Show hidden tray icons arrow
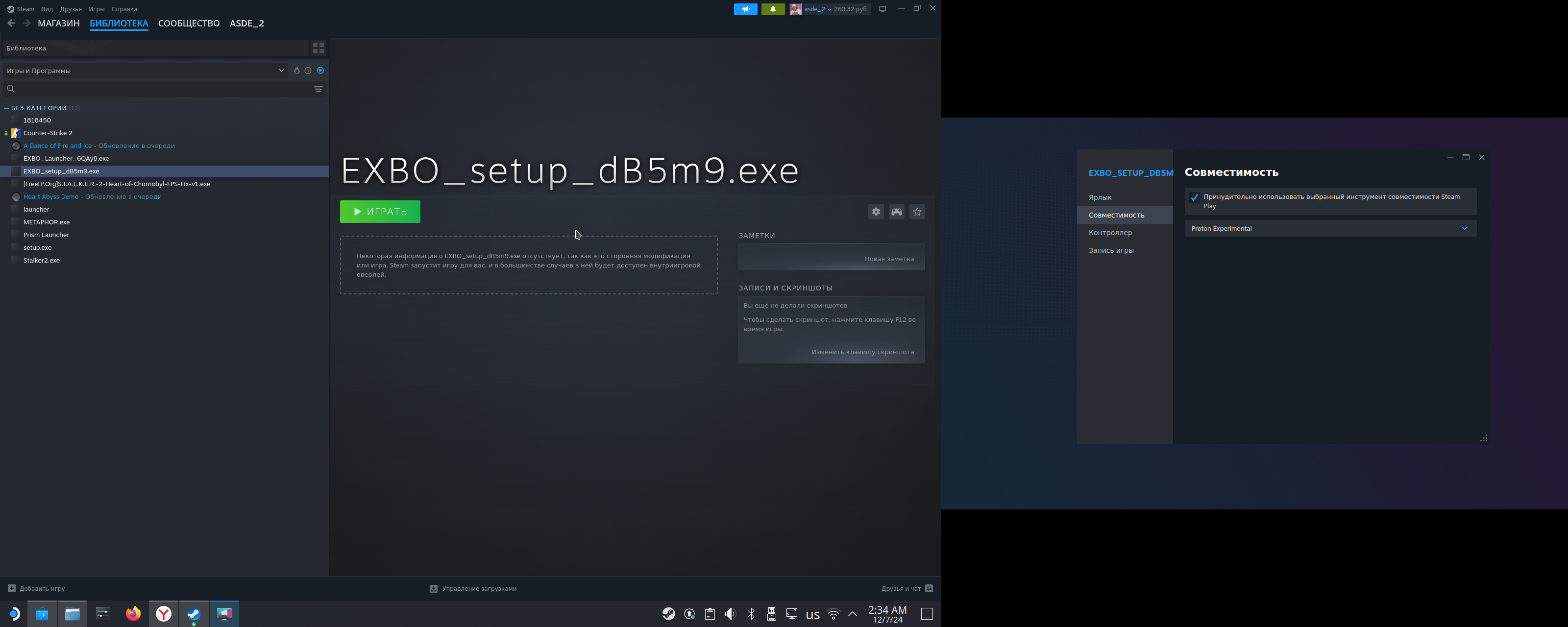 tap(853, 614)
